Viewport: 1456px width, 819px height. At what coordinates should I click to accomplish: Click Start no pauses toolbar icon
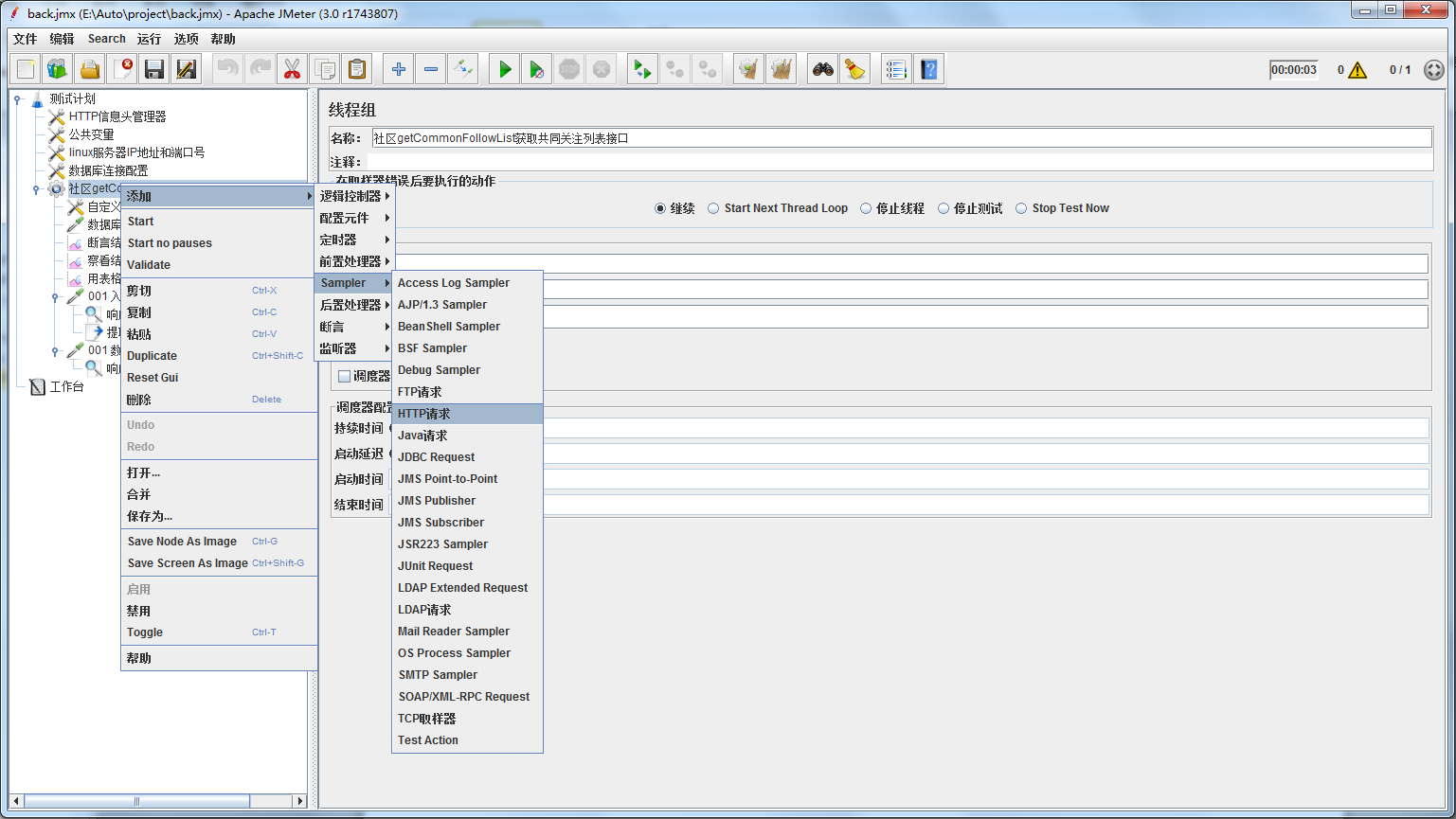click(537, 69)
